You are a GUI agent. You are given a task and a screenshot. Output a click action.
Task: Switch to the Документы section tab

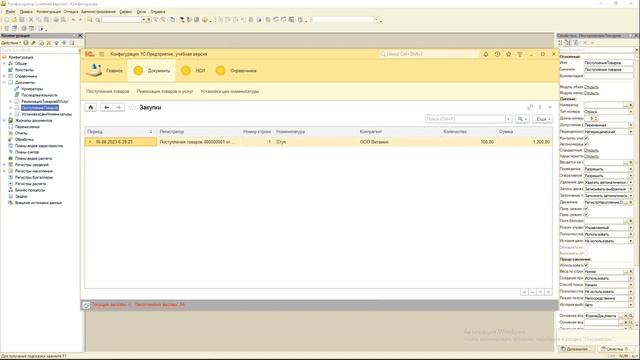(152, 71)
